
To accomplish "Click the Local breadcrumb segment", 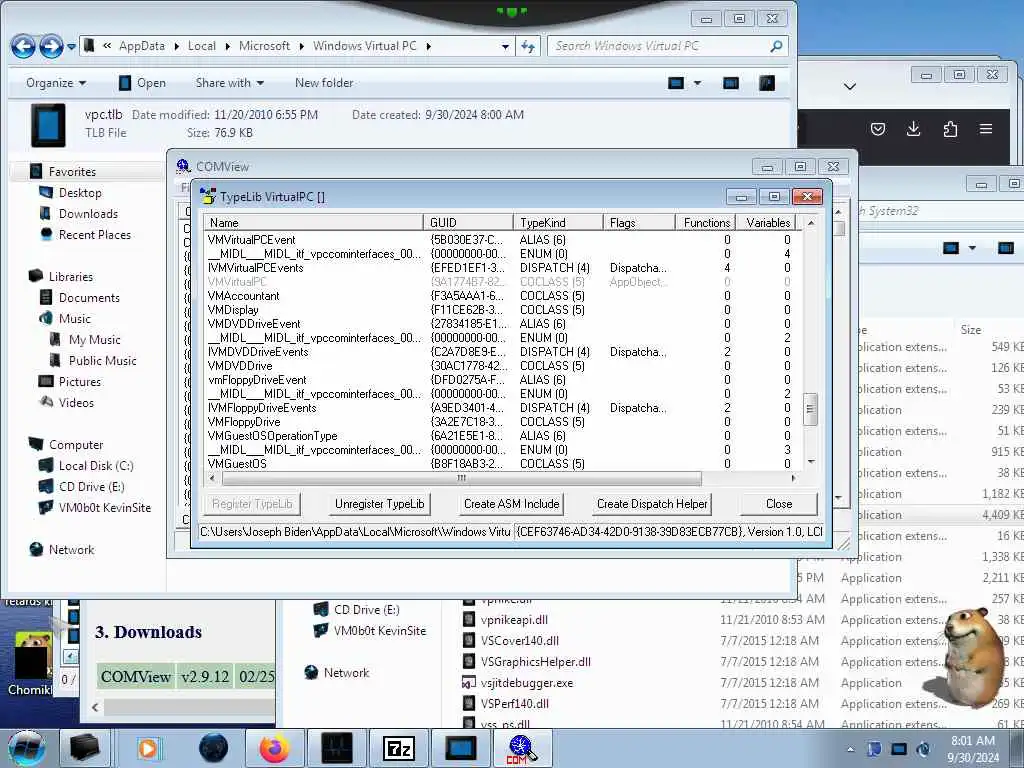I will point(202,46).
